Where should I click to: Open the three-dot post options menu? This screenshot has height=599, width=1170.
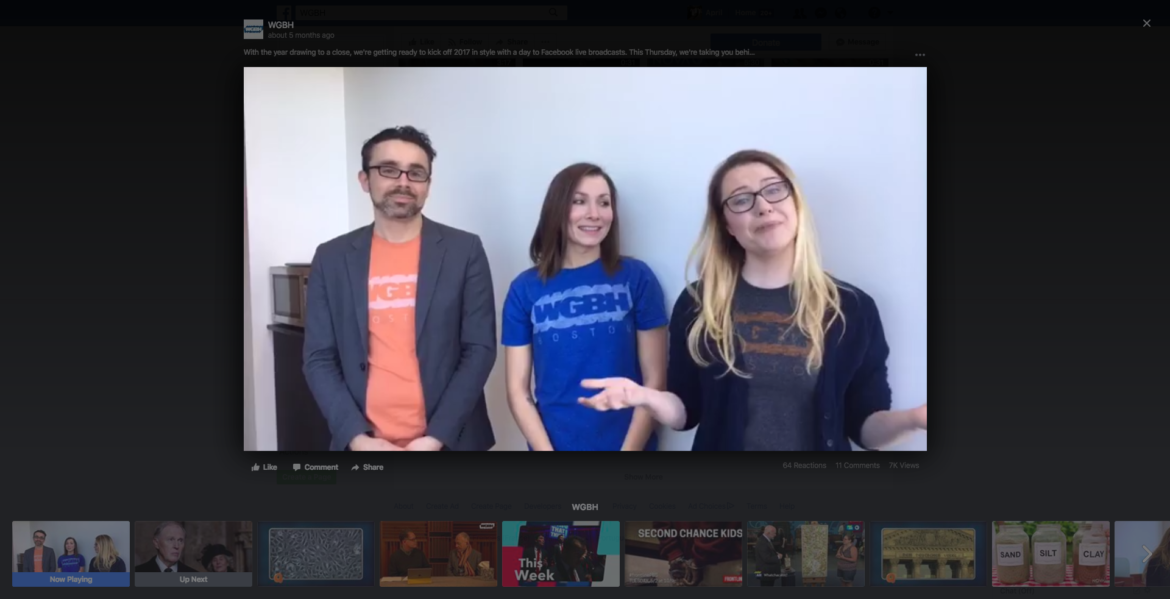point(920,55)
